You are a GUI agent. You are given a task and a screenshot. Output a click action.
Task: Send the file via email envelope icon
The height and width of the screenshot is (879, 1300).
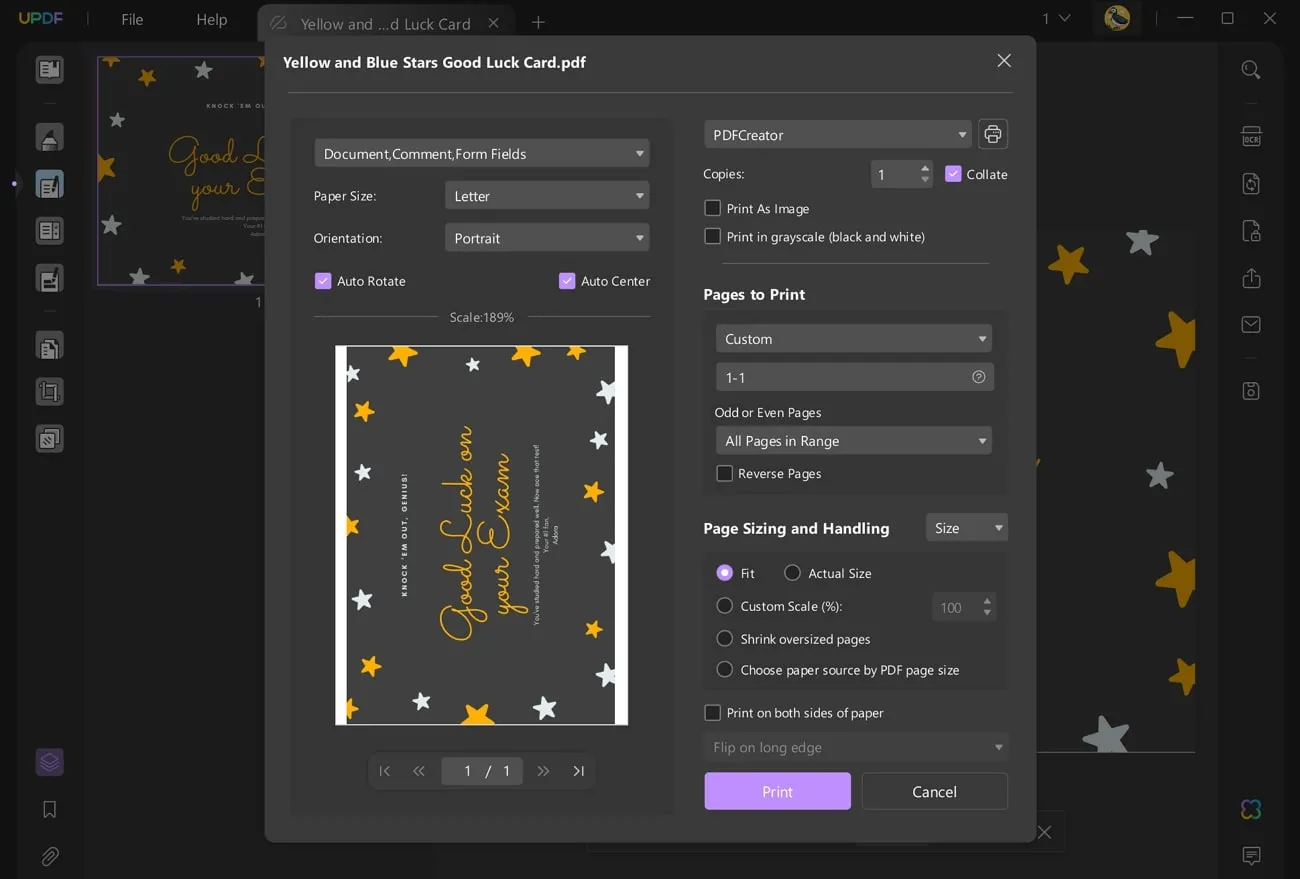pos(1251,325)
